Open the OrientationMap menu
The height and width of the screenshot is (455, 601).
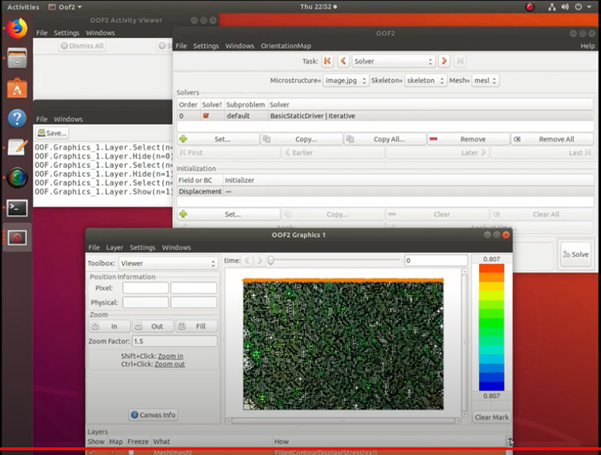pyautogui.click(x=286, y=46)
